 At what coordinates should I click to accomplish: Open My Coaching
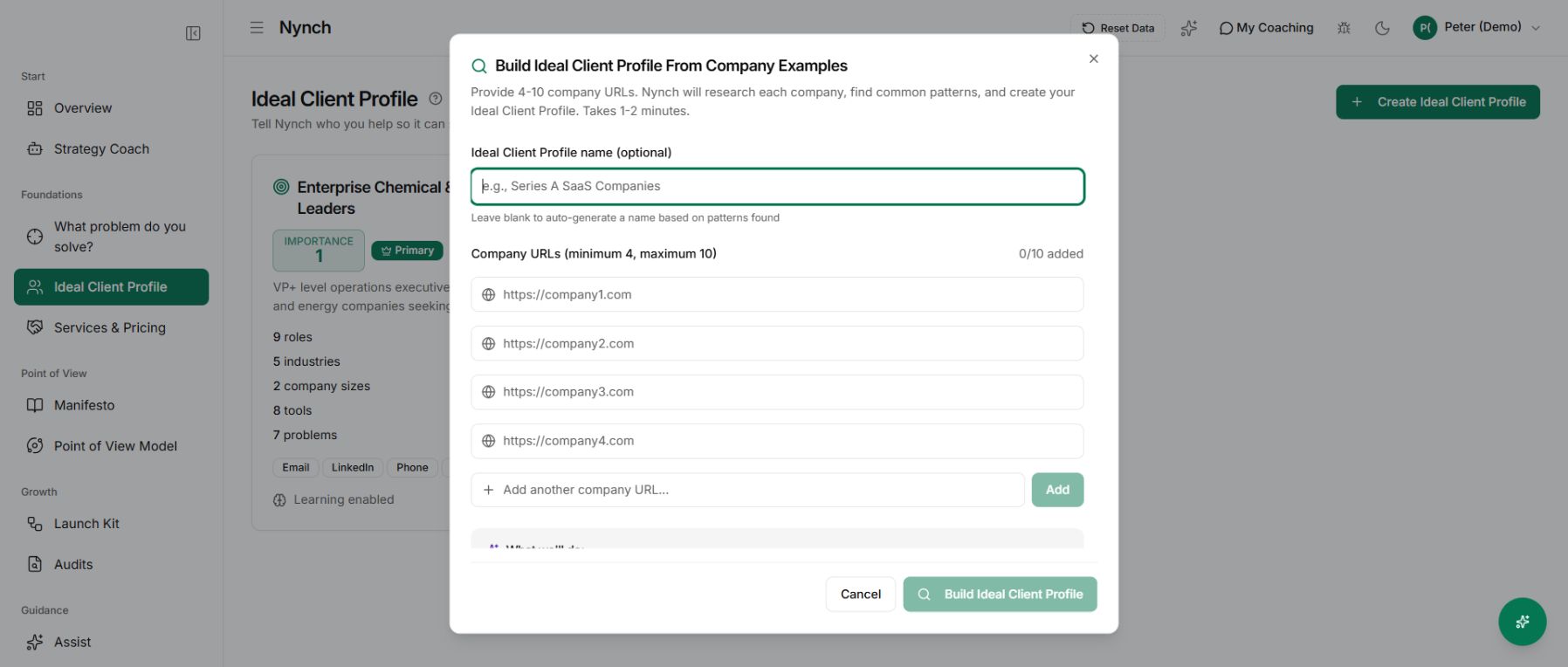tap(1266, 28)
